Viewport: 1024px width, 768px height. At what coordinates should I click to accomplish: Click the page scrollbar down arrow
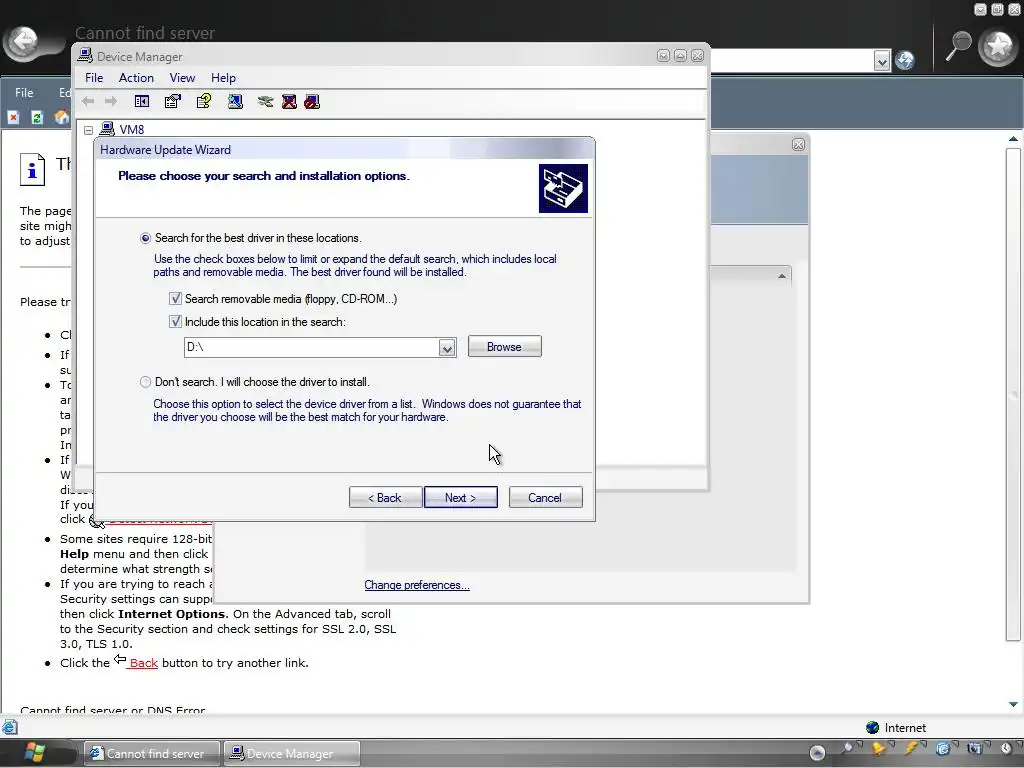click(1013, 705)
